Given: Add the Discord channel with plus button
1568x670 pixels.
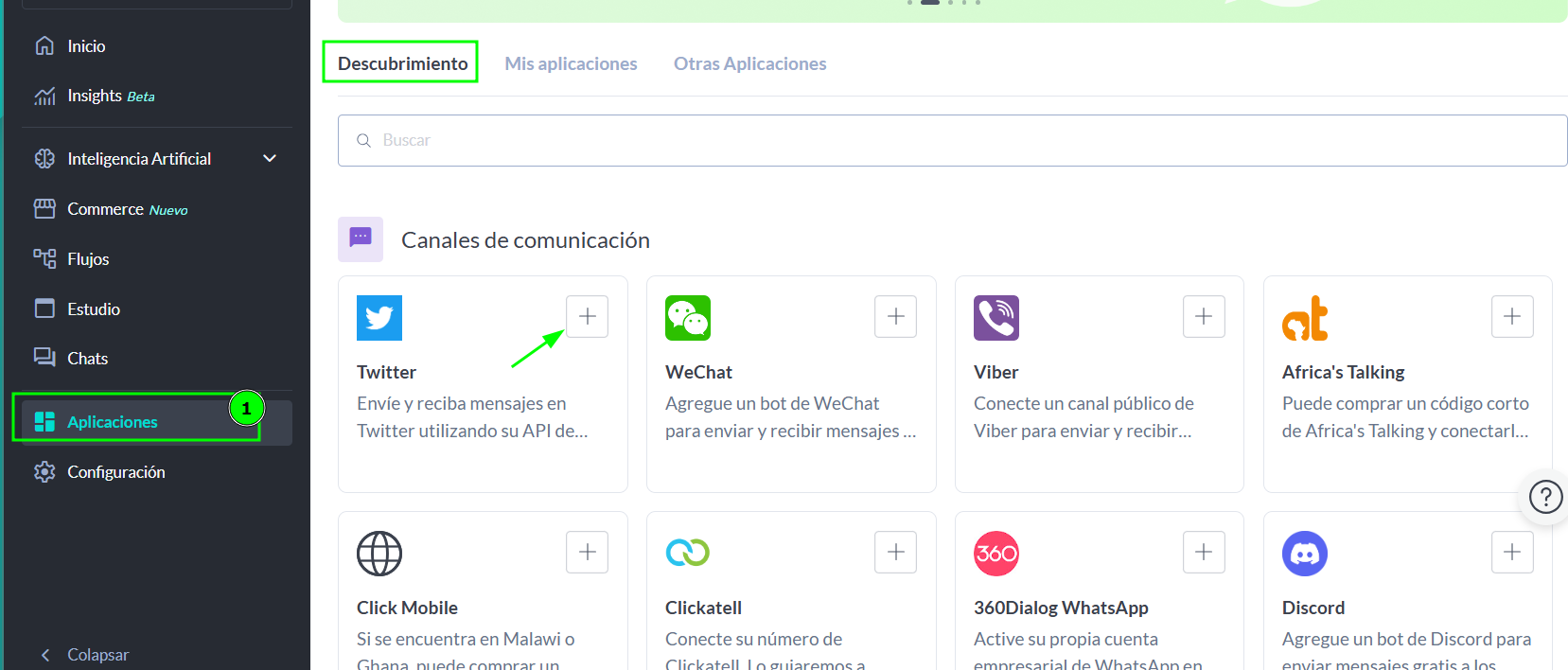Looking at the screenshot, I should [x=1512, y=552].
